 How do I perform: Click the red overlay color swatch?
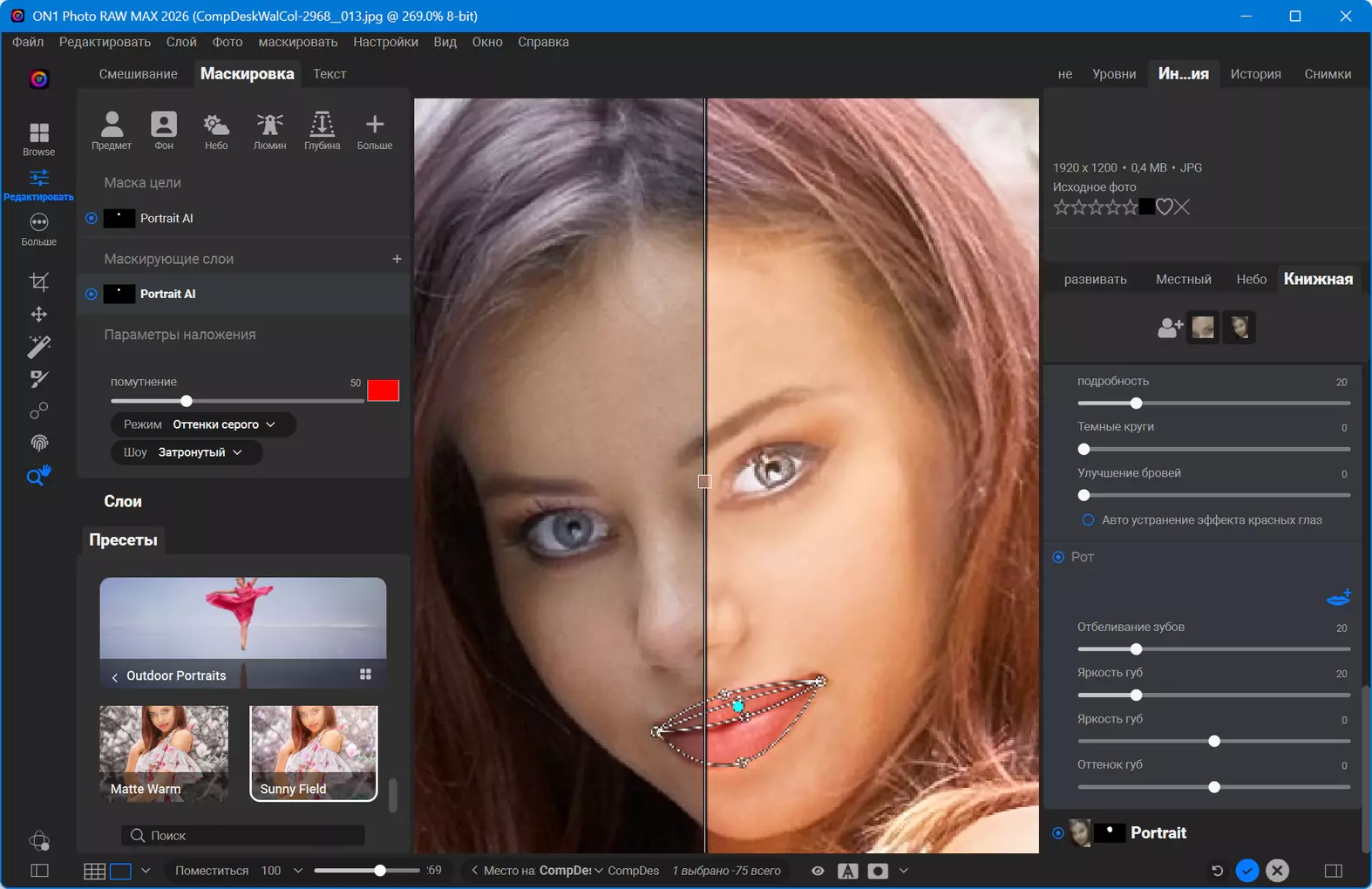(383, 390)
